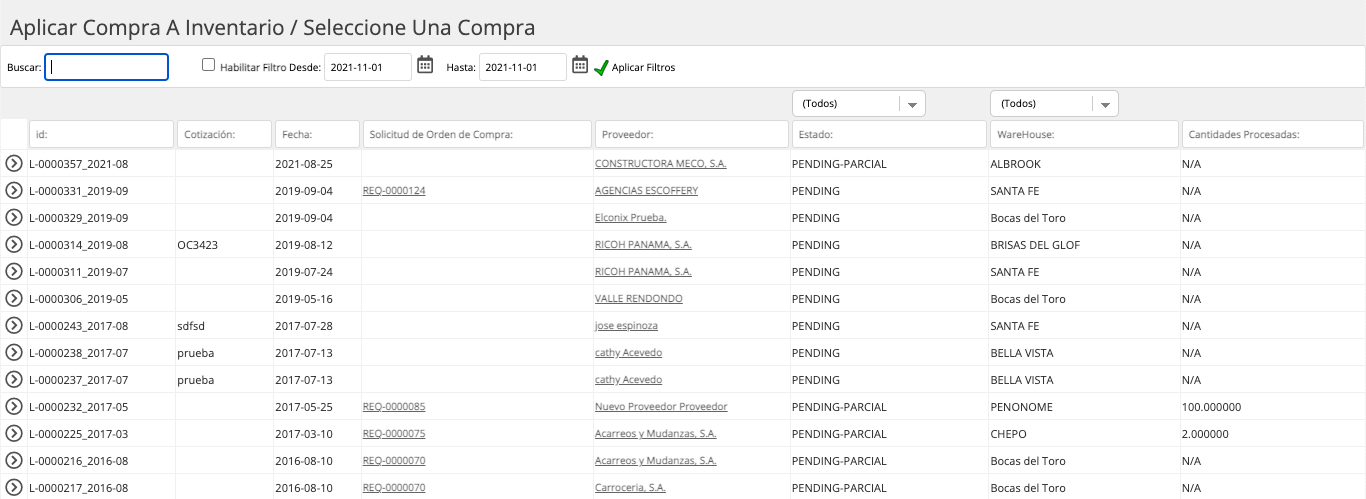
Task: Open REQ-0000124 purchase request link
Action: coord(394,190)
